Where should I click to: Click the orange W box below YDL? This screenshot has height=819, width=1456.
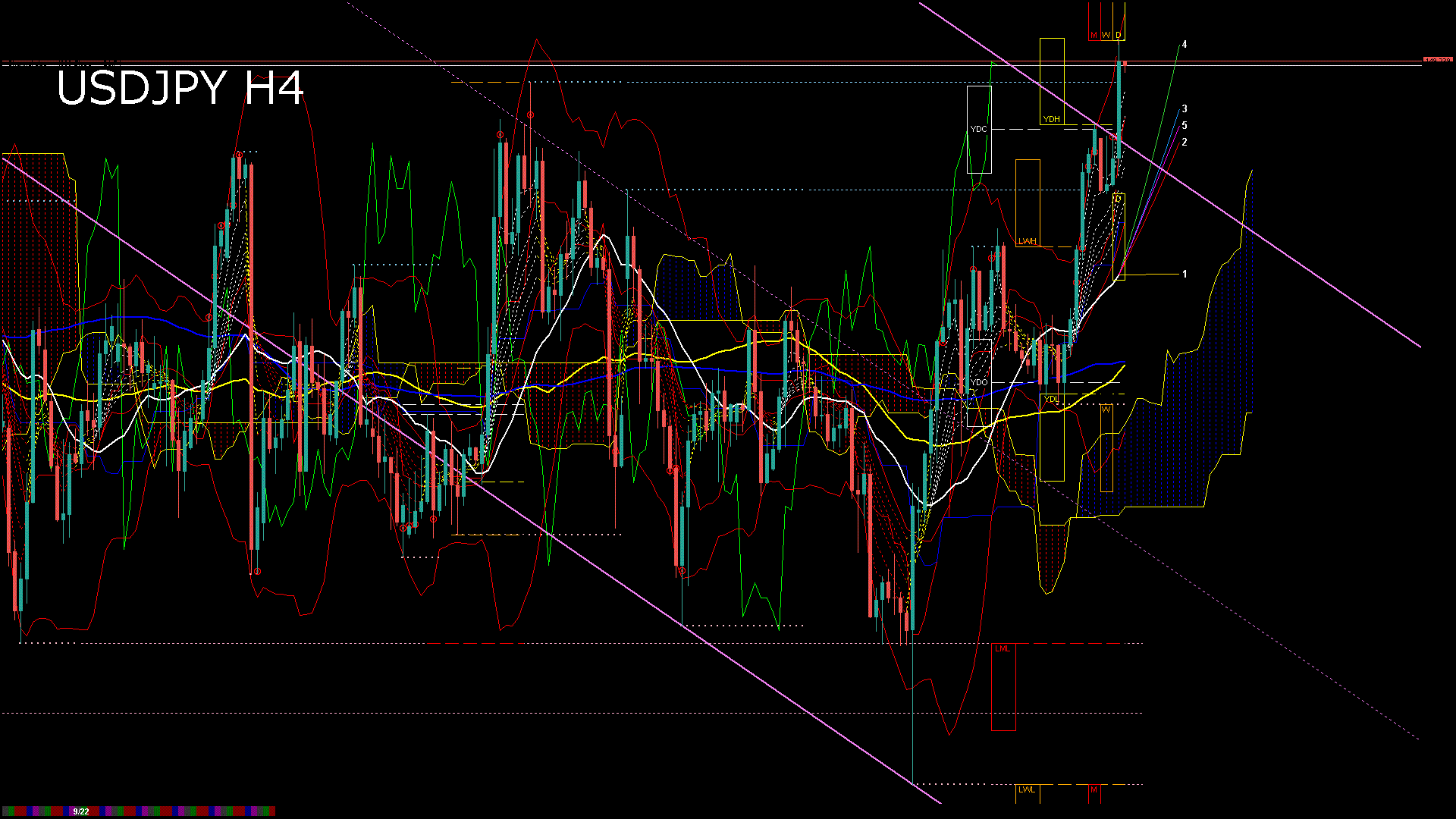tap(1106, 410)
